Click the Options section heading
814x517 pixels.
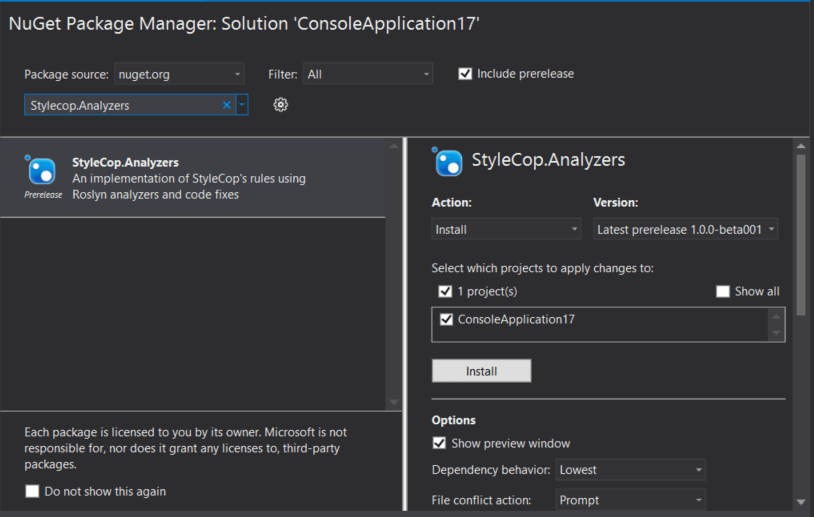click(453, 420)
